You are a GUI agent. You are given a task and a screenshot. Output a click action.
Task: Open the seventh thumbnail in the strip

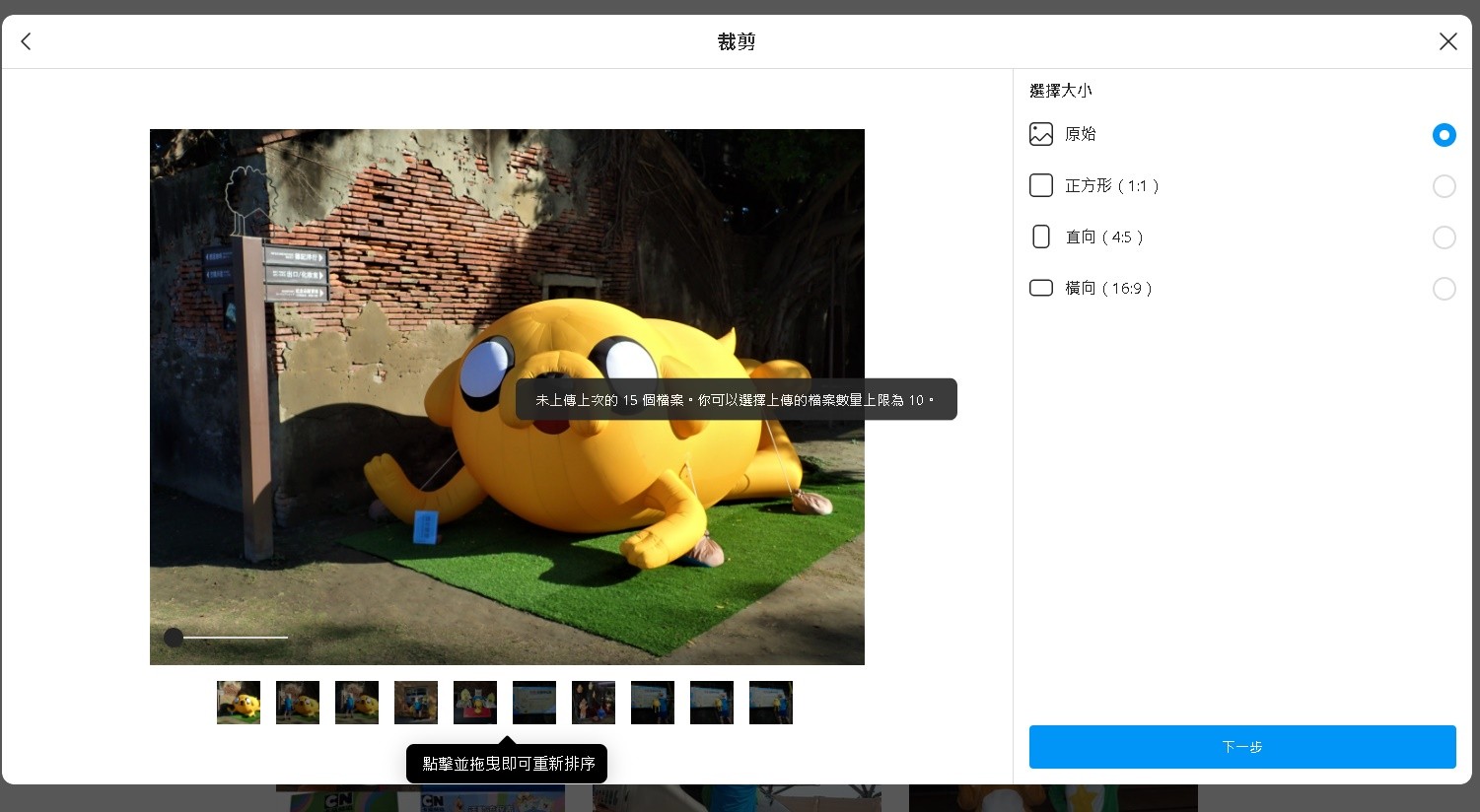(594, 703)
